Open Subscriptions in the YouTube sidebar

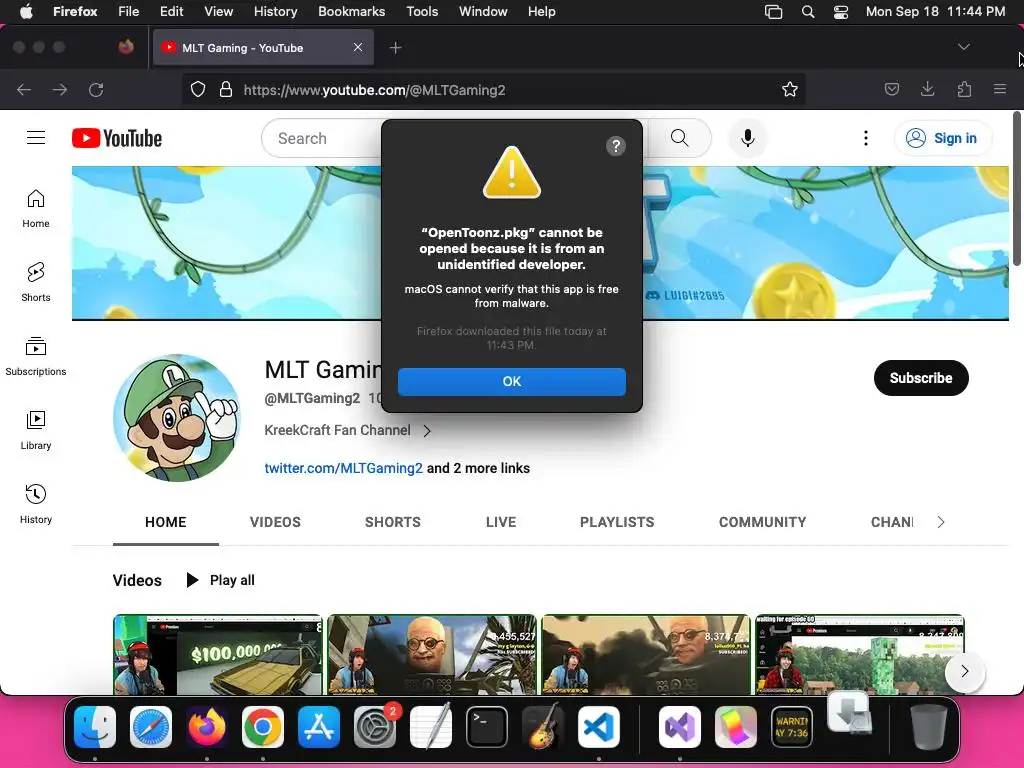click(x=36, y=357)
